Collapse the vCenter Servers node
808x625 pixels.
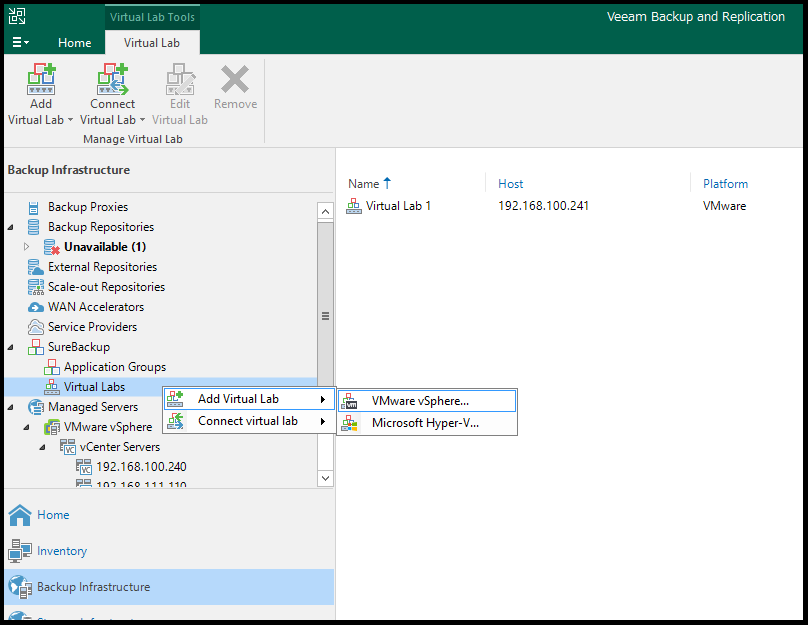click(x=43, y=447)
